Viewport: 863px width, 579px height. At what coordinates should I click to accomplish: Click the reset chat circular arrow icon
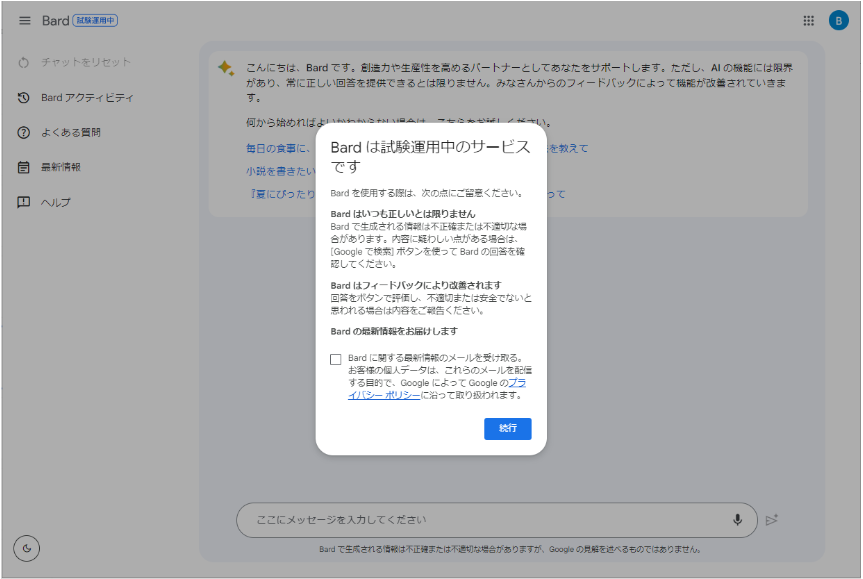tap(24, 62)
